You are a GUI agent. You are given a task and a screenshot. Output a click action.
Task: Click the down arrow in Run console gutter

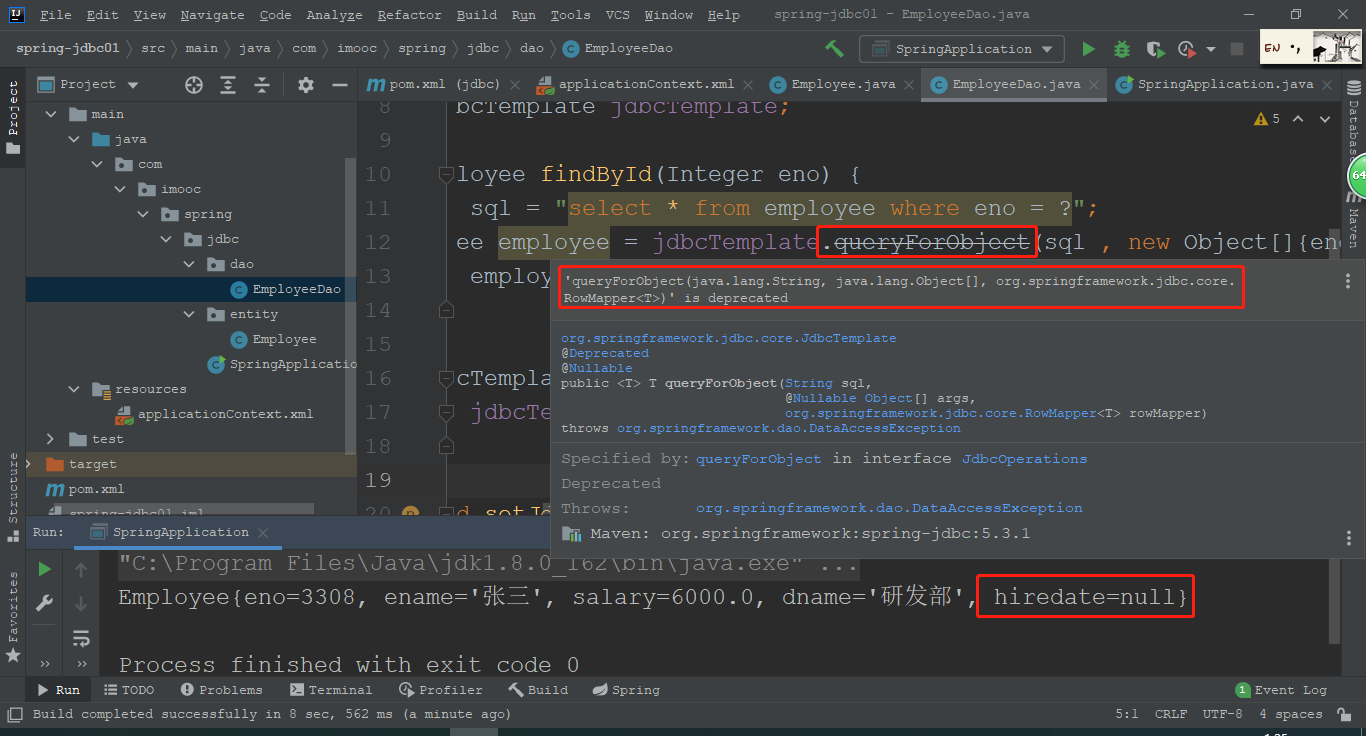[x=81, y=603]
